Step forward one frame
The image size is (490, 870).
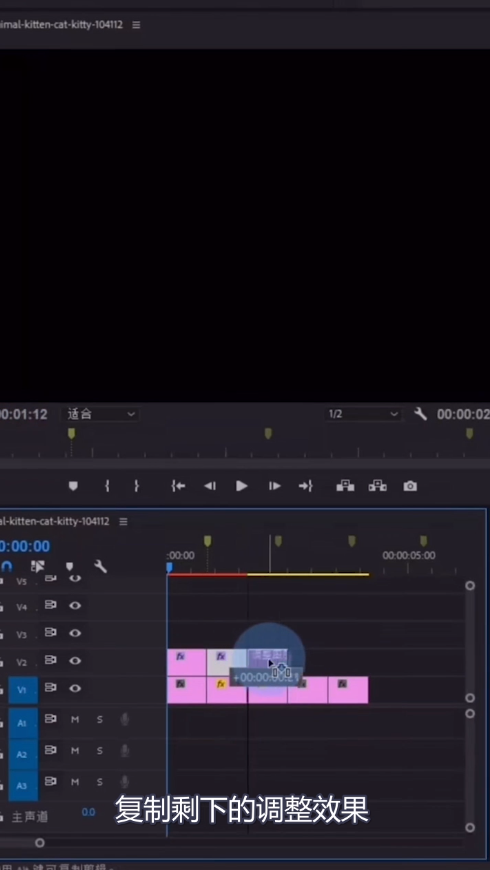275,486
